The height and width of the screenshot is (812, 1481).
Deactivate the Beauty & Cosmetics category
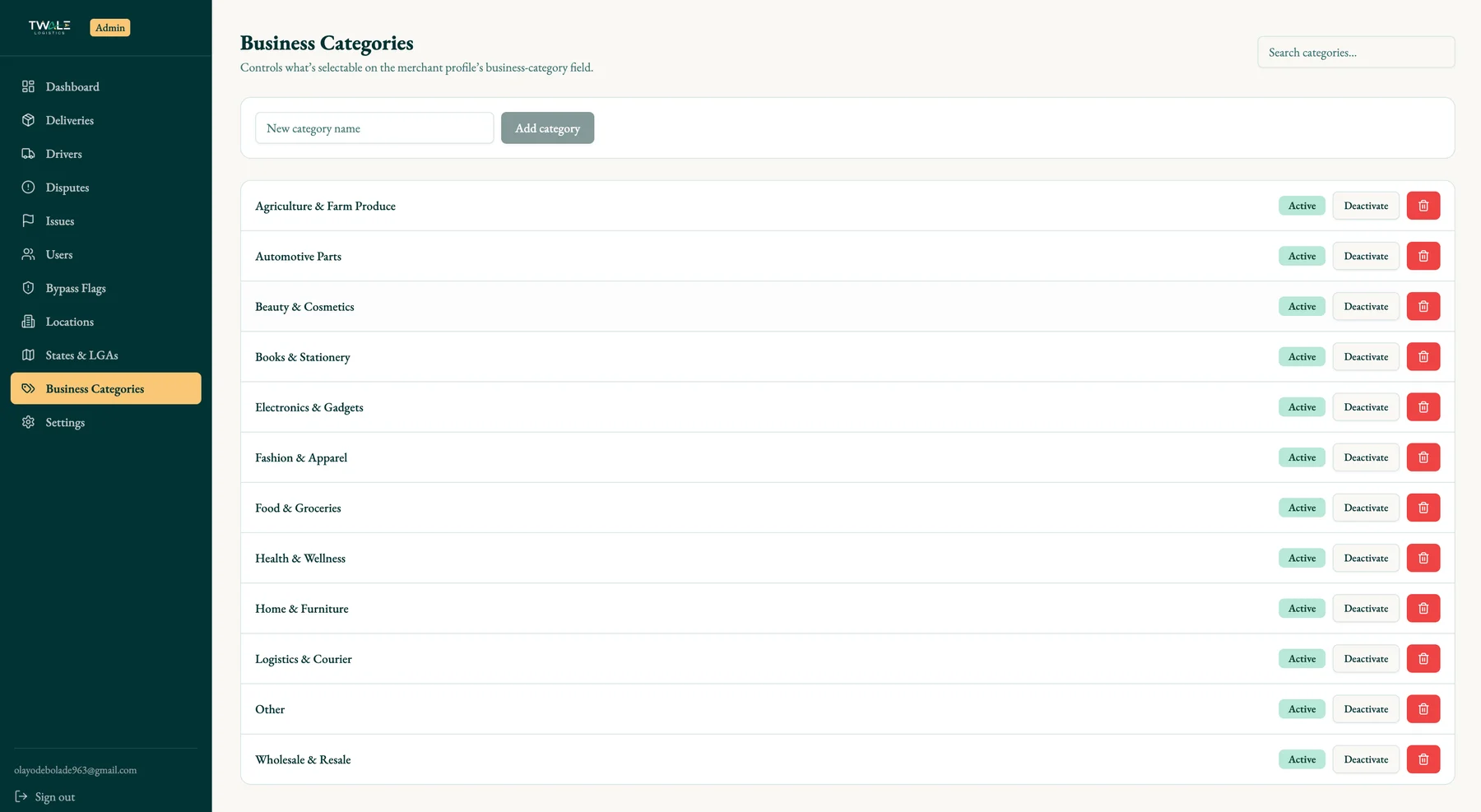(x=1366, y=306)
